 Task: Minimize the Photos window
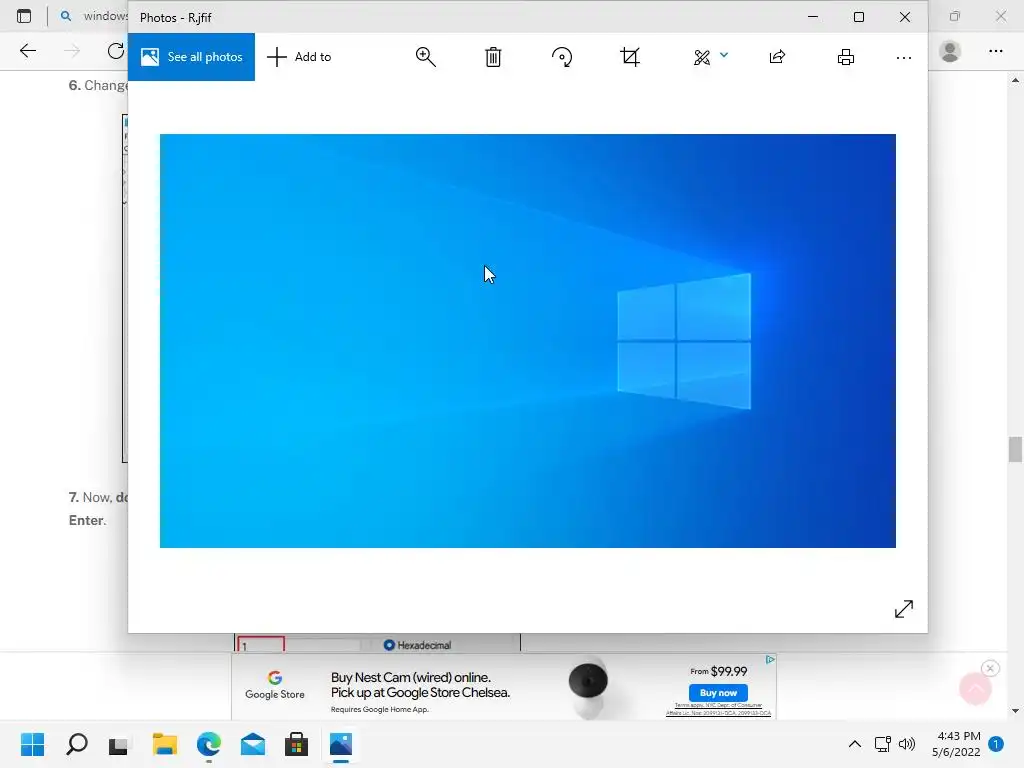click(813, 17)
